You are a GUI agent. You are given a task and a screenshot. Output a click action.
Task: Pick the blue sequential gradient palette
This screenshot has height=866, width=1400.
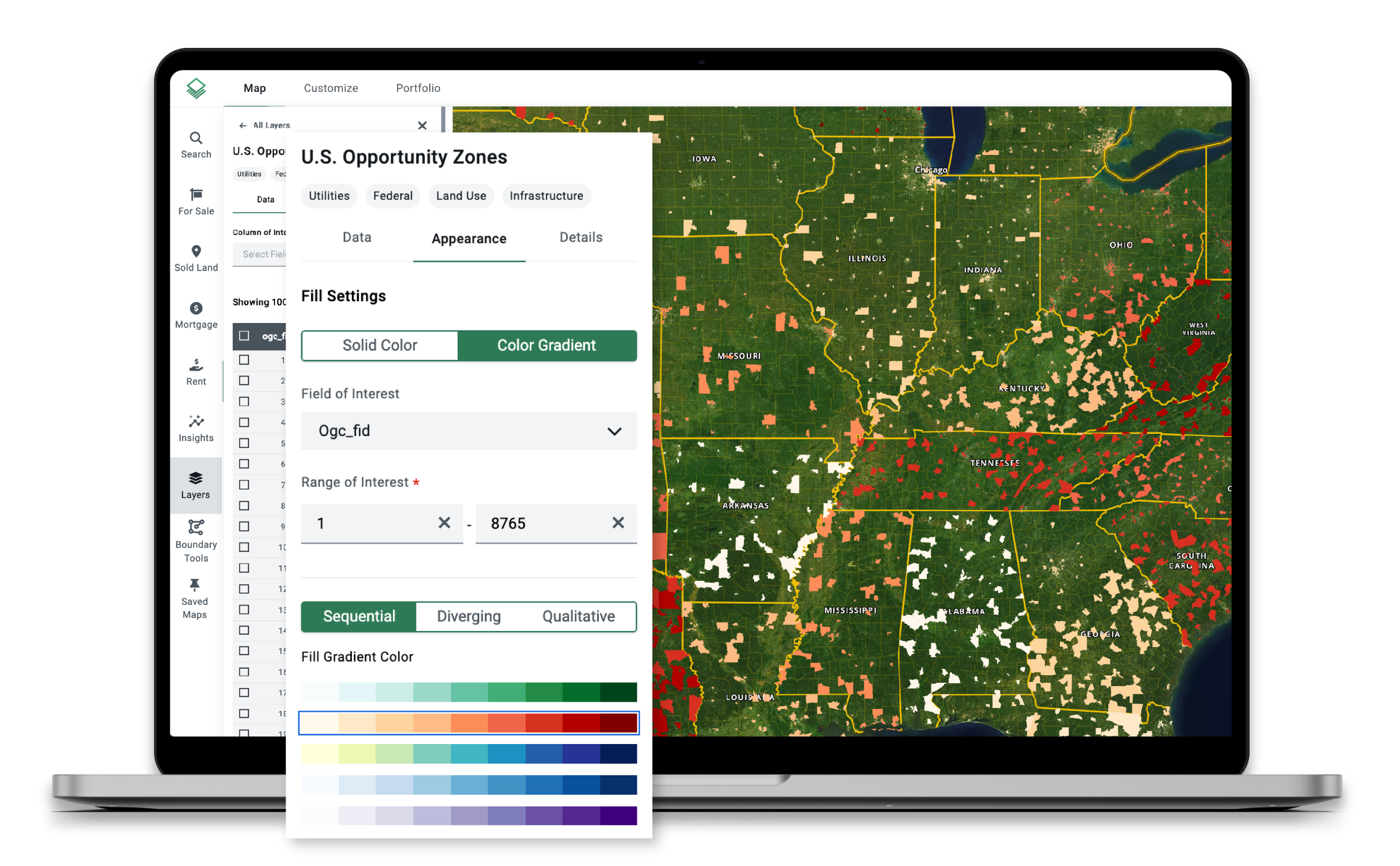pyautogui.click(x=469, y=785)
